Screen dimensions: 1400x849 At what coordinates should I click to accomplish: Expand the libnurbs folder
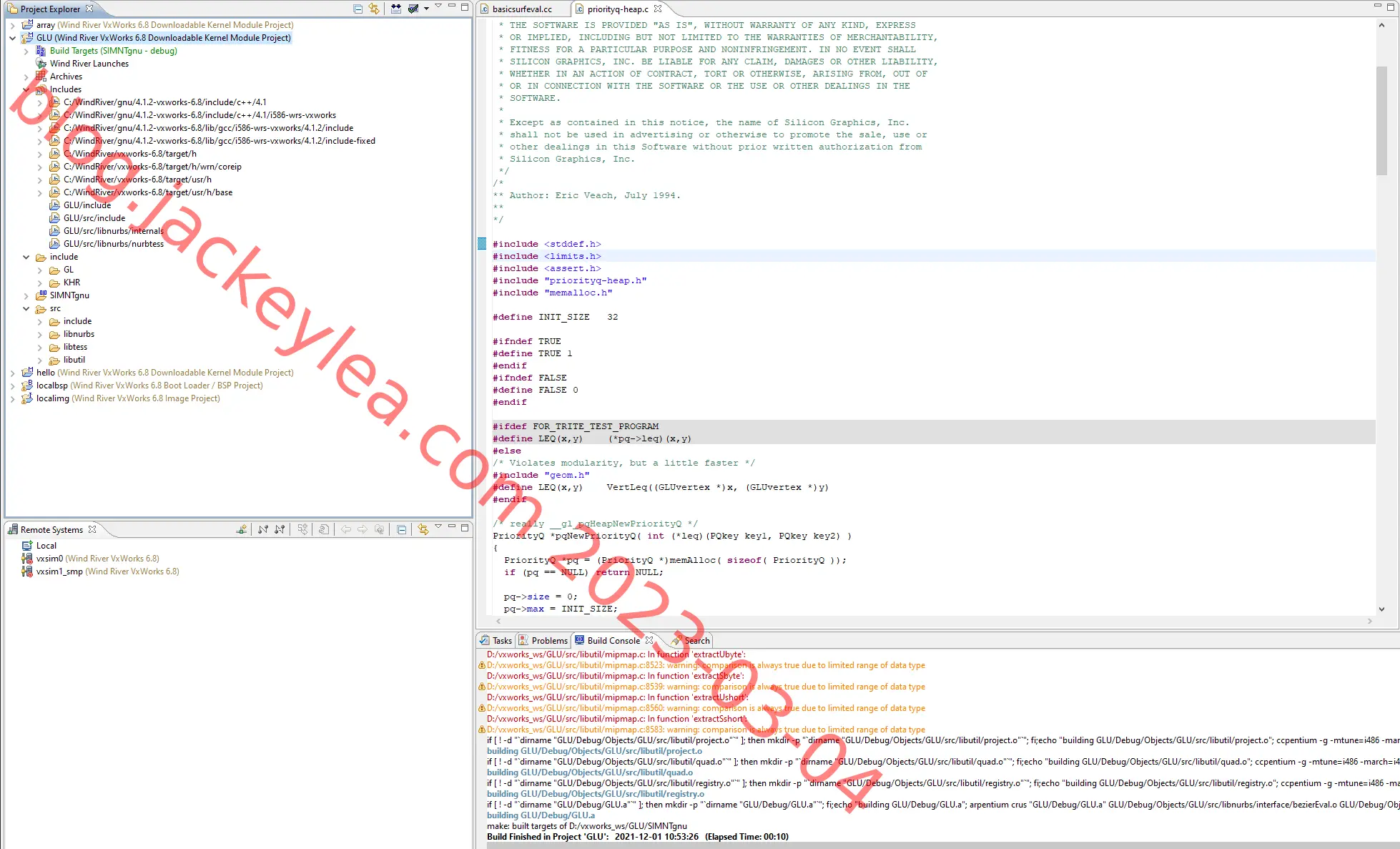coord(40,334)
